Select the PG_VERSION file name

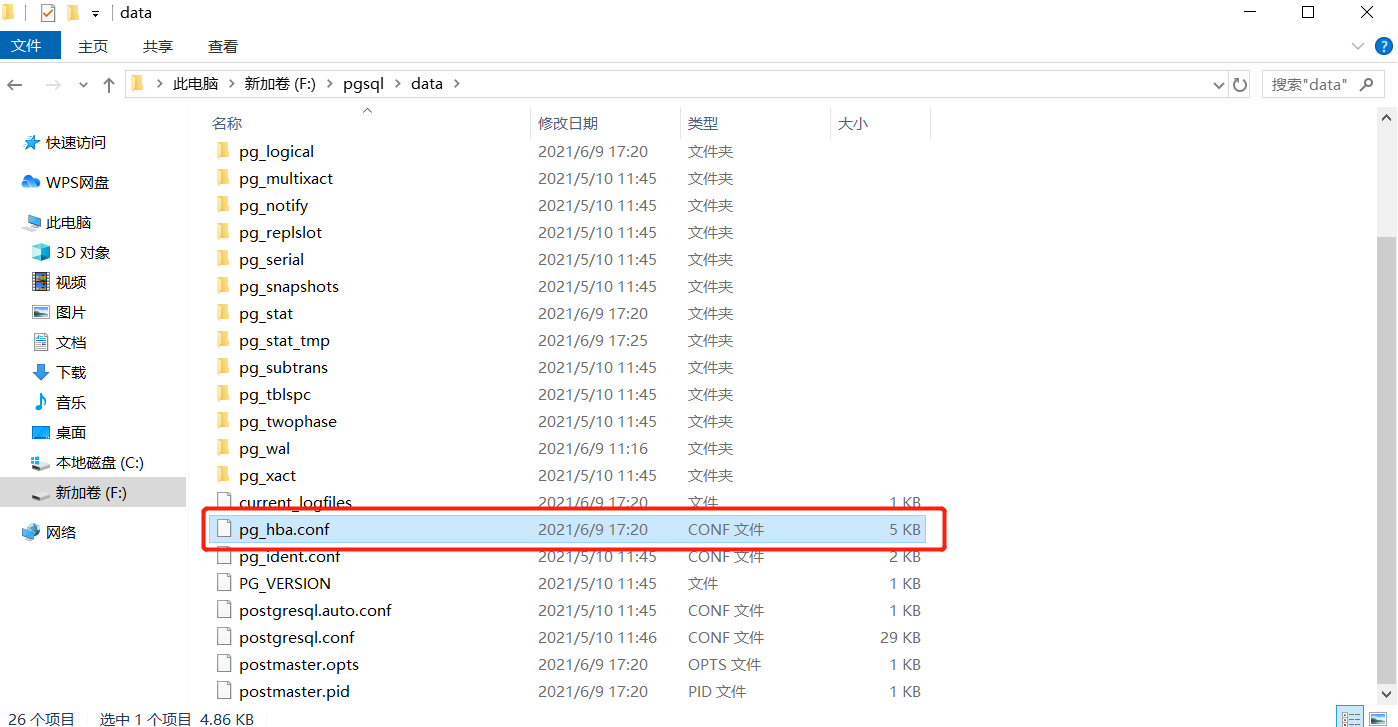[285, 583]
